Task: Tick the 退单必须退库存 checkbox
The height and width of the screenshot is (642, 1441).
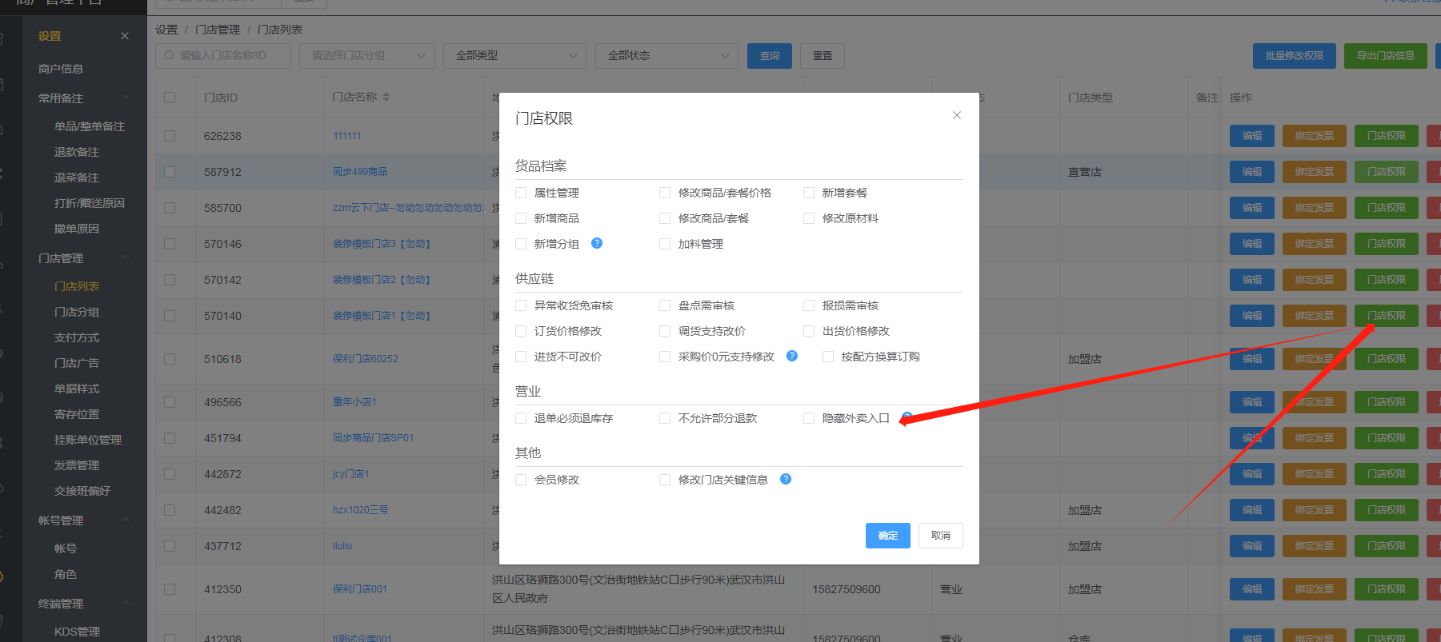Action: [x=520, y=418]
